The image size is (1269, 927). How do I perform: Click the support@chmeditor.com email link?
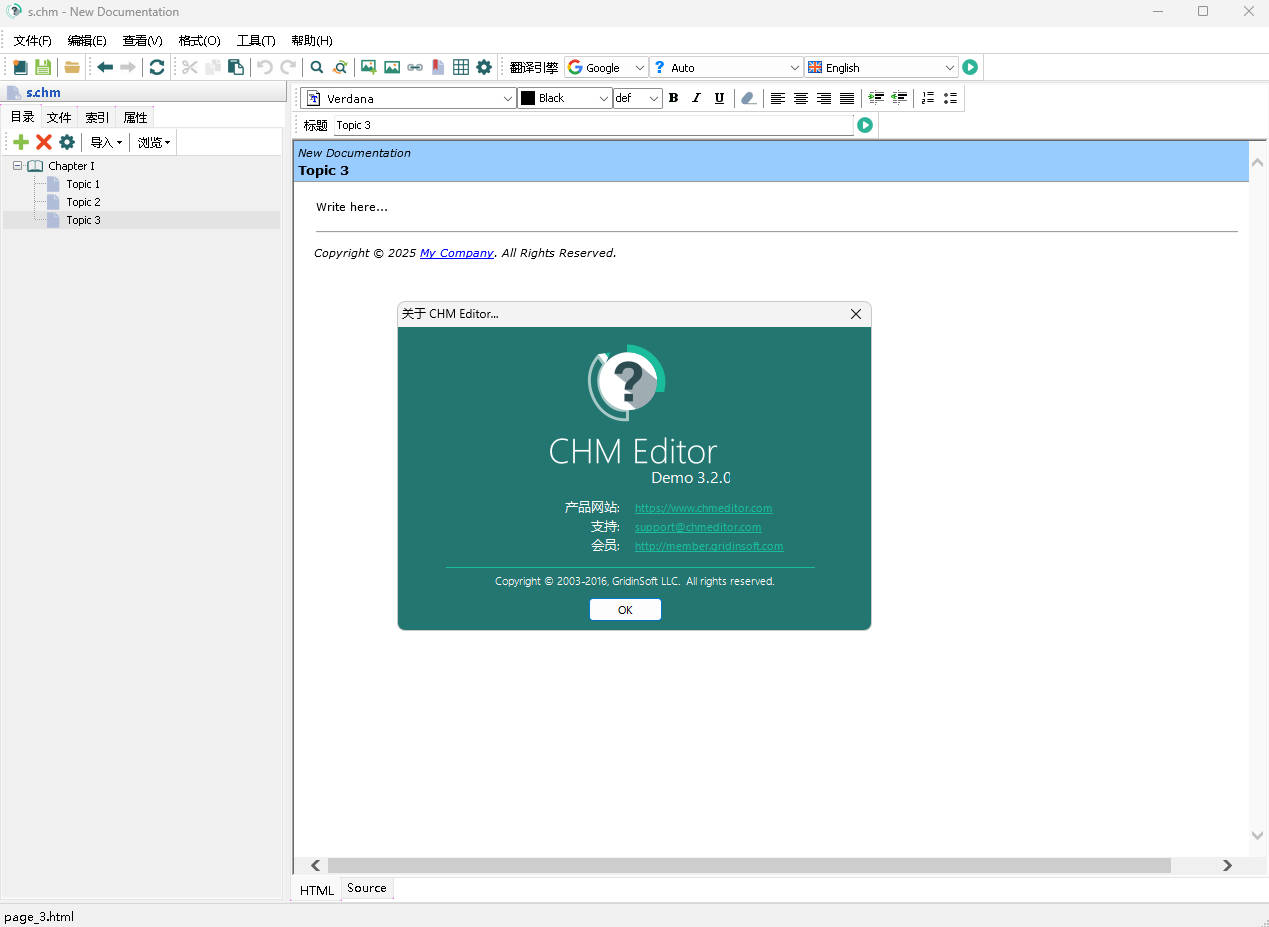coord(698,527)
